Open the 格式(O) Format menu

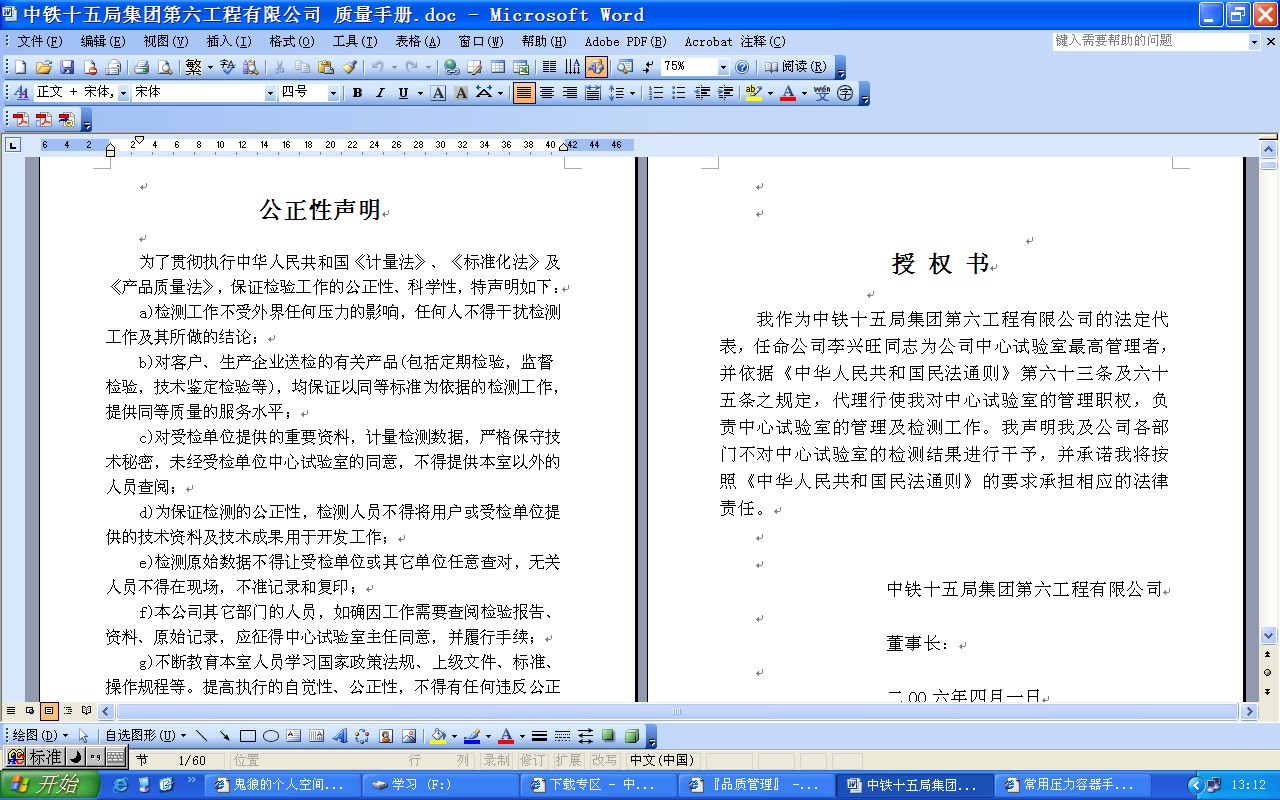click(x=291, y=41)
